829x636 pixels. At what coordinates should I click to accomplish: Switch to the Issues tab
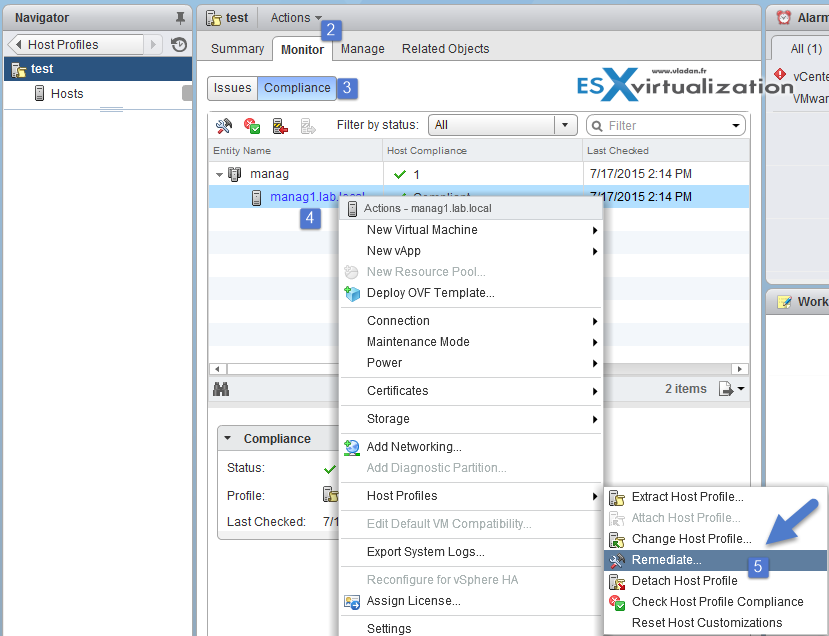(x=232, y=87)
